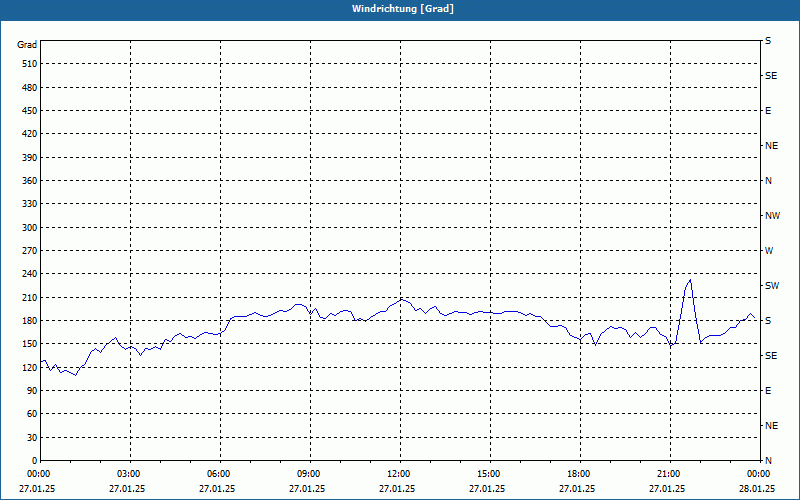Select the 28.01.25 date label

point(757,488)
